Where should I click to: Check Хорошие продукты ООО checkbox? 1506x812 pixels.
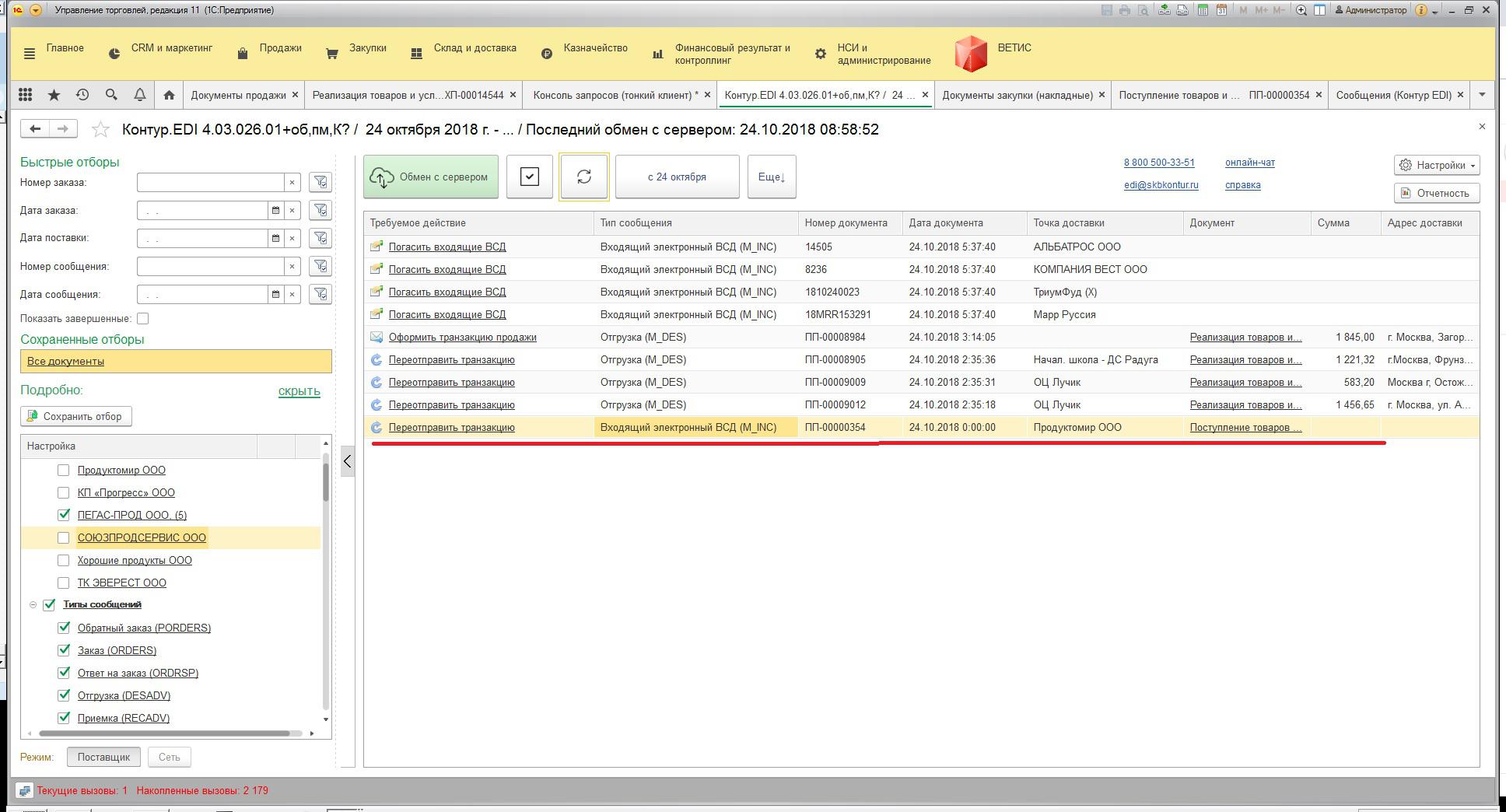click(x=64, y=560)
